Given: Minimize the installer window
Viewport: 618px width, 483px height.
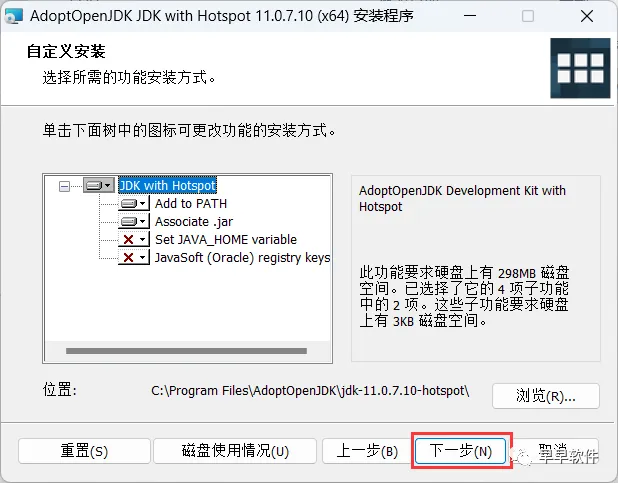Looking at the screenshot, I should coord(470,16).
